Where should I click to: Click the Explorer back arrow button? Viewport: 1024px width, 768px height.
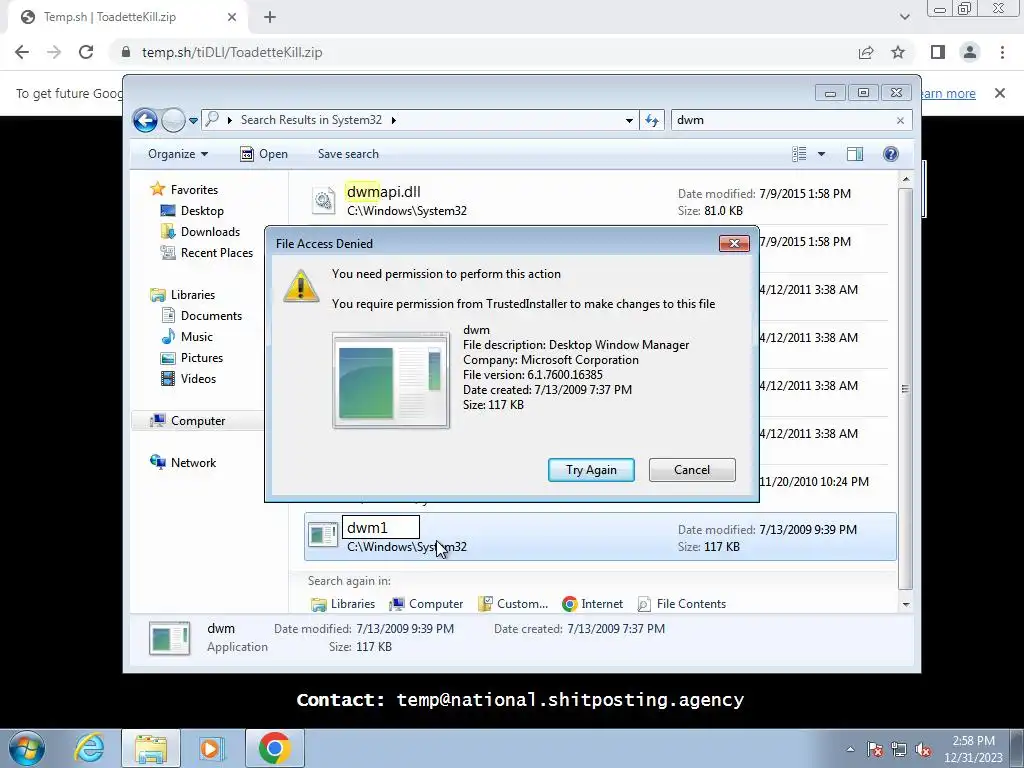pyautogui.click(x=145, y=120)
